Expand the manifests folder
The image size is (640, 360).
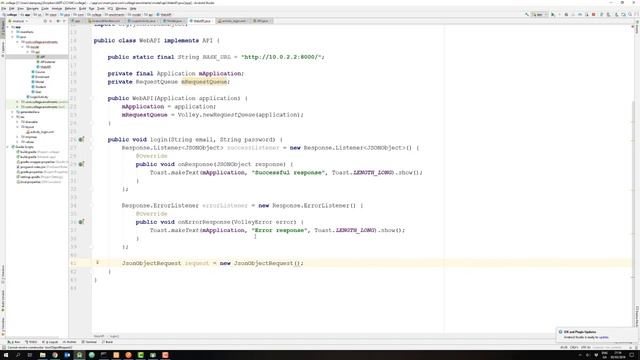point(13,32)
